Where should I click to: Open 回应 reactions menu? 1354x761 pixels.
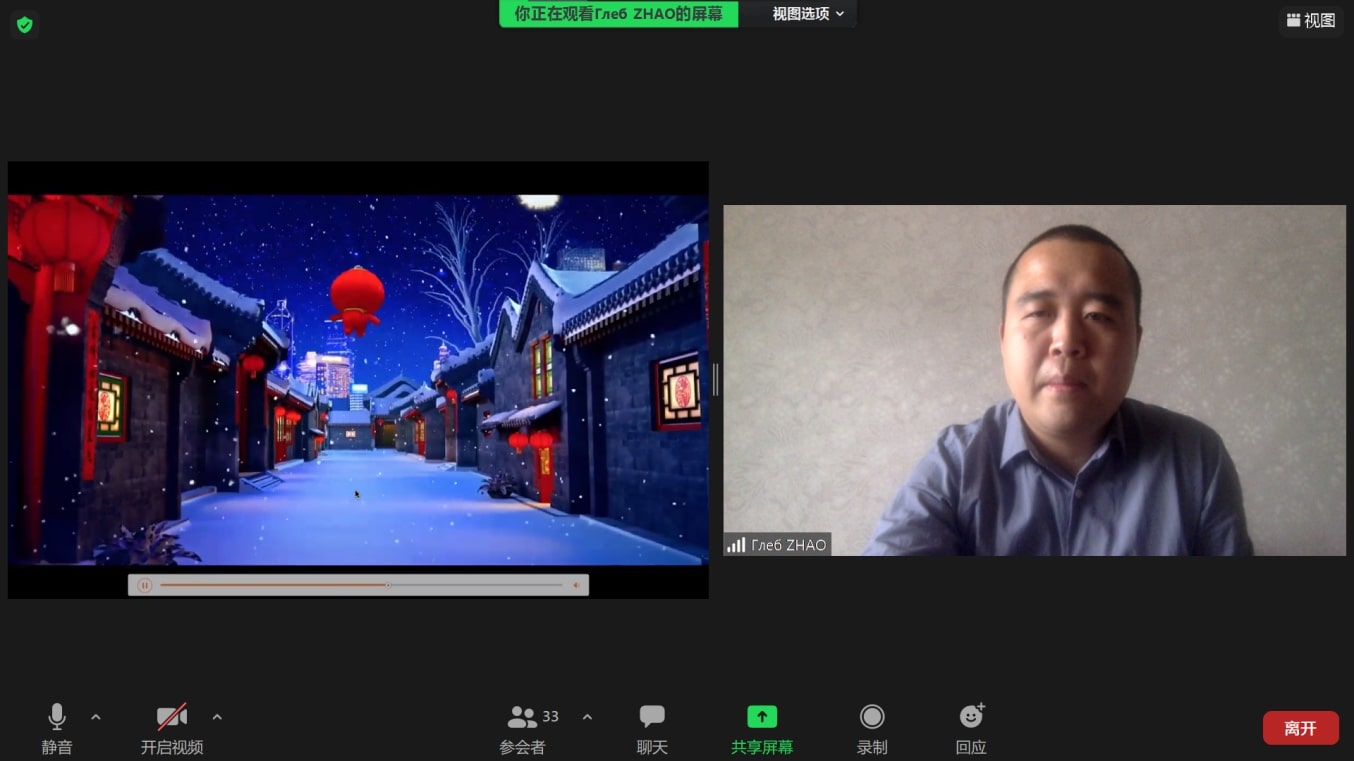tap(971, 729)
